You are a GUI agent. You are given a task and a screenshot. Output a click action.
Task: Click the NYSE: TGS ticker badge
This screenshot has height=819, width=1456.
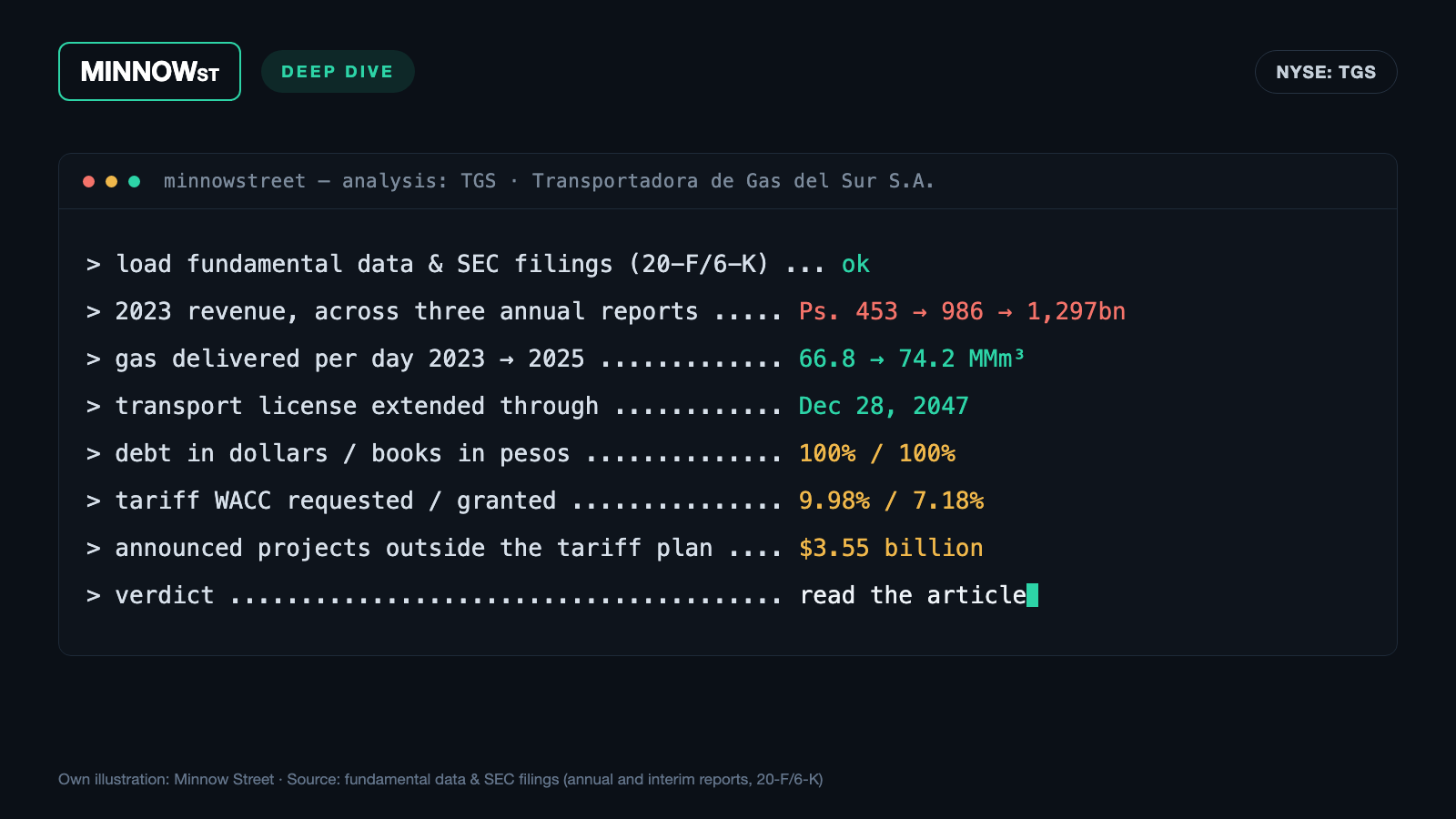(1326, 72)
